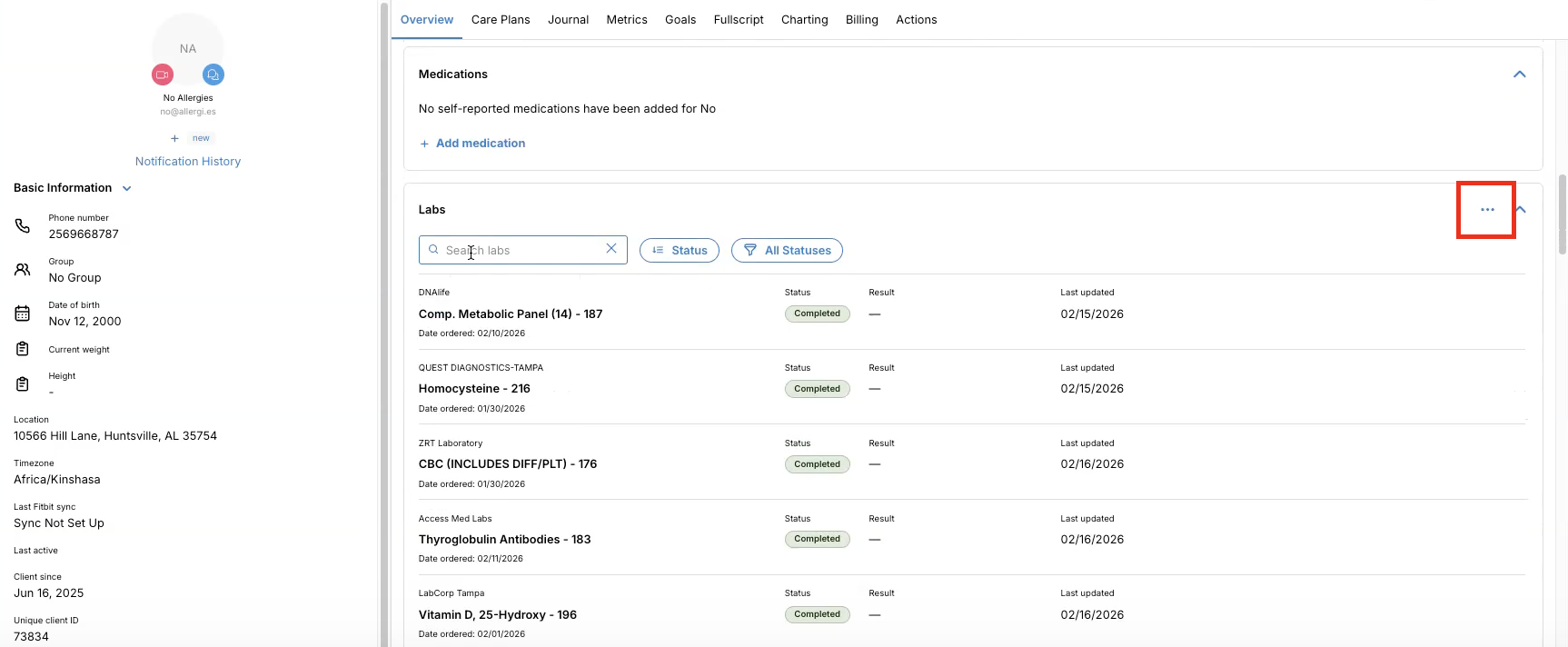Open the Goals tab
This screenshot has width=1568, height=647.
[x=680, y=19]
